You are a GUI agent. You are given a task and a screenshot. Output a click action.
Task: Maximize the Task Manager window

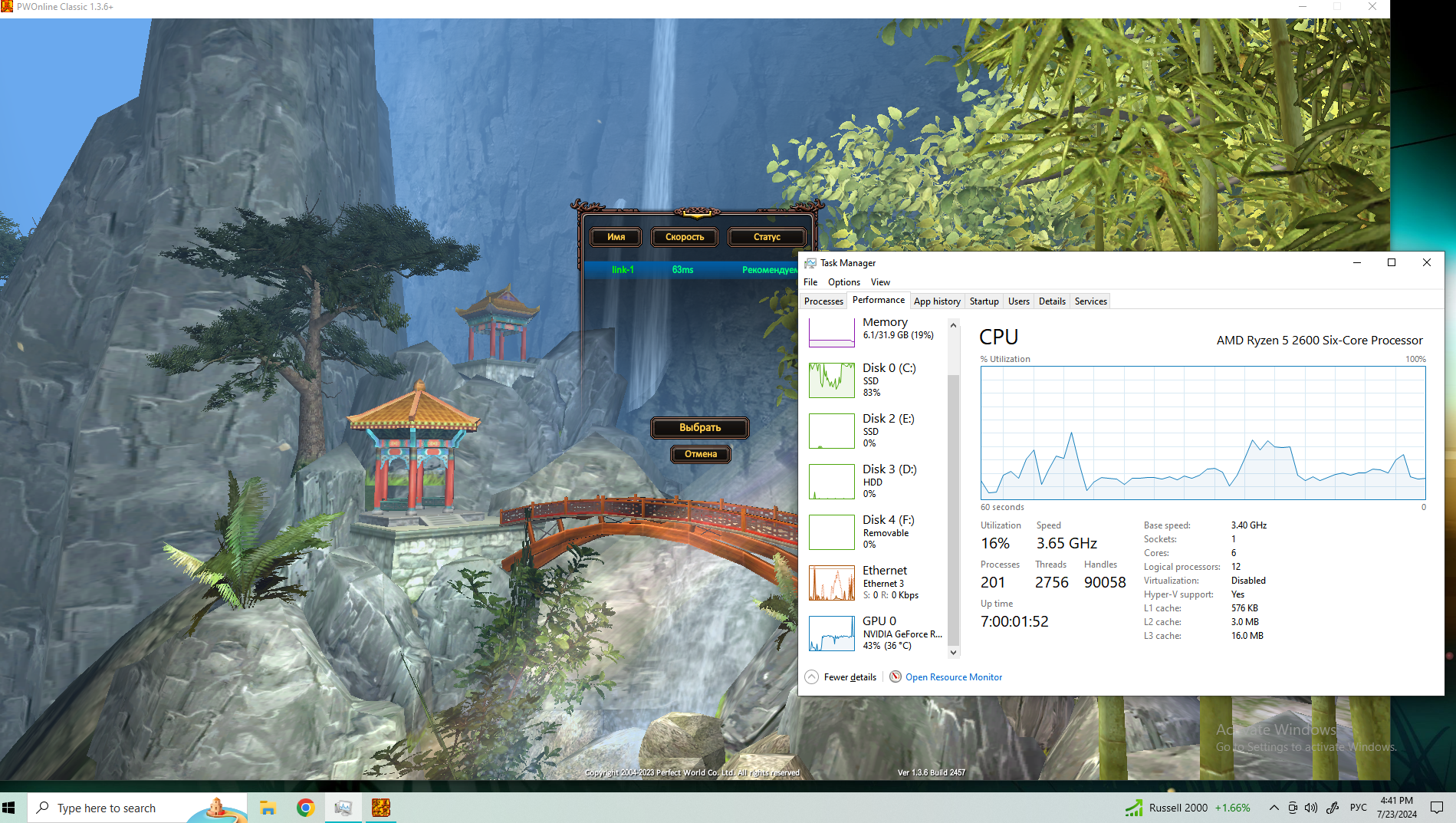click(1392, 262)
